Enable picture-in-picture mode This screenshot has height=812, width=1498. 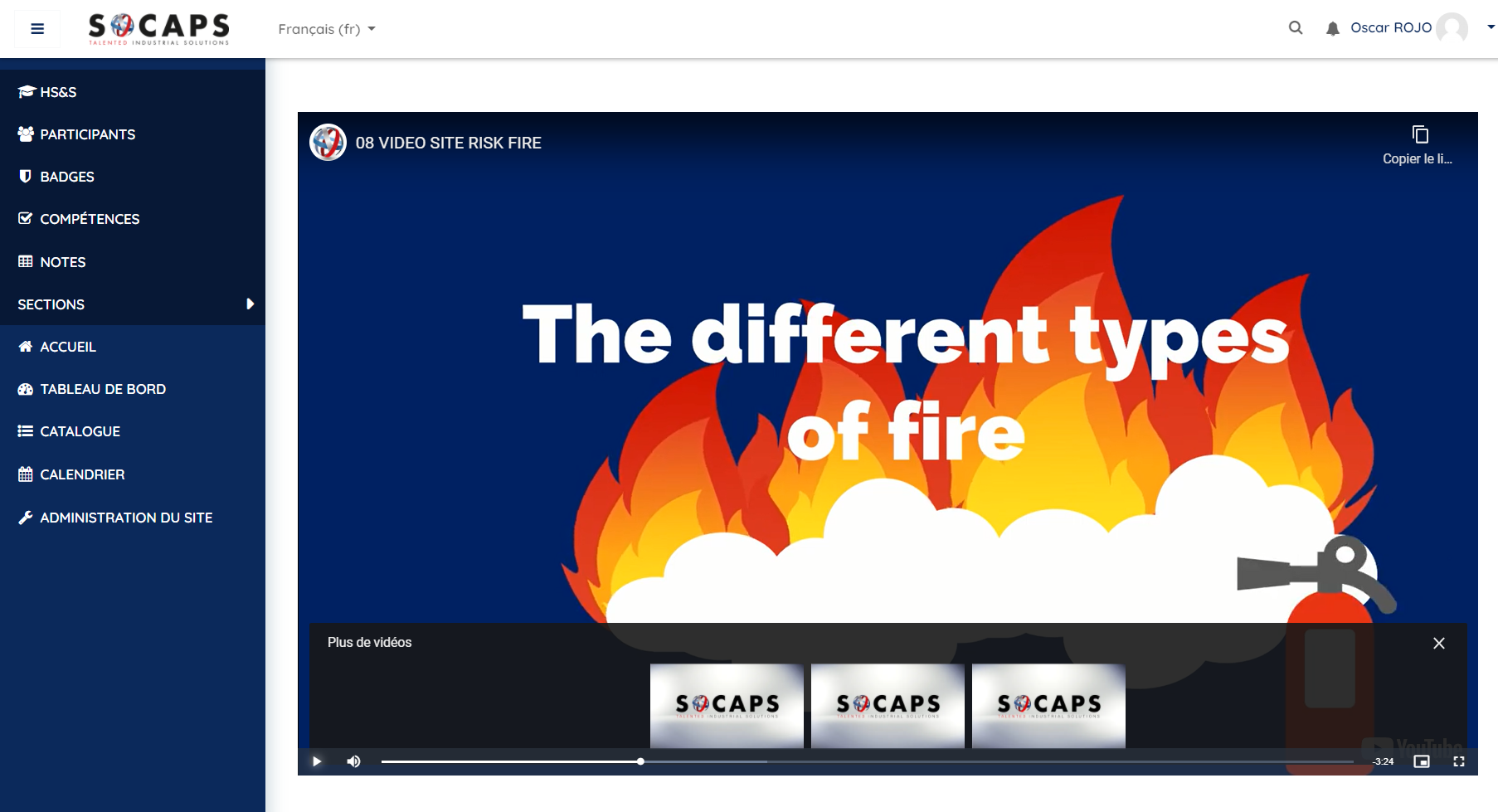pos(1422,761)
